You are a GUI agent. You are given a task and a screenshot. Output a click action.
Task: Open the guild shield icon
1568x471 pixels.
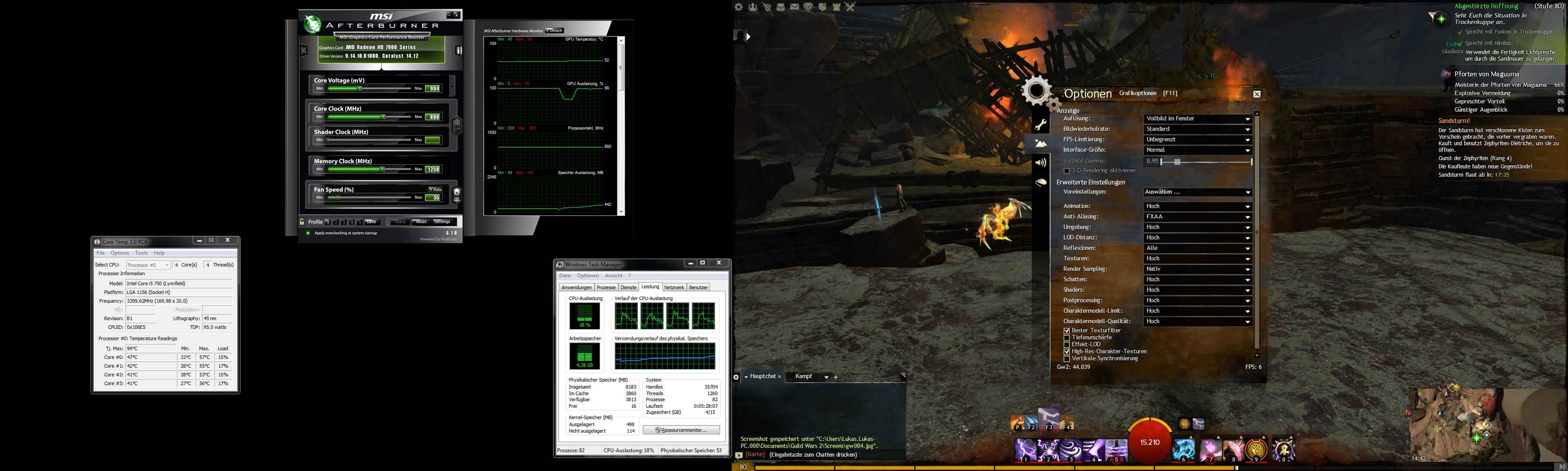pos(823,7)
